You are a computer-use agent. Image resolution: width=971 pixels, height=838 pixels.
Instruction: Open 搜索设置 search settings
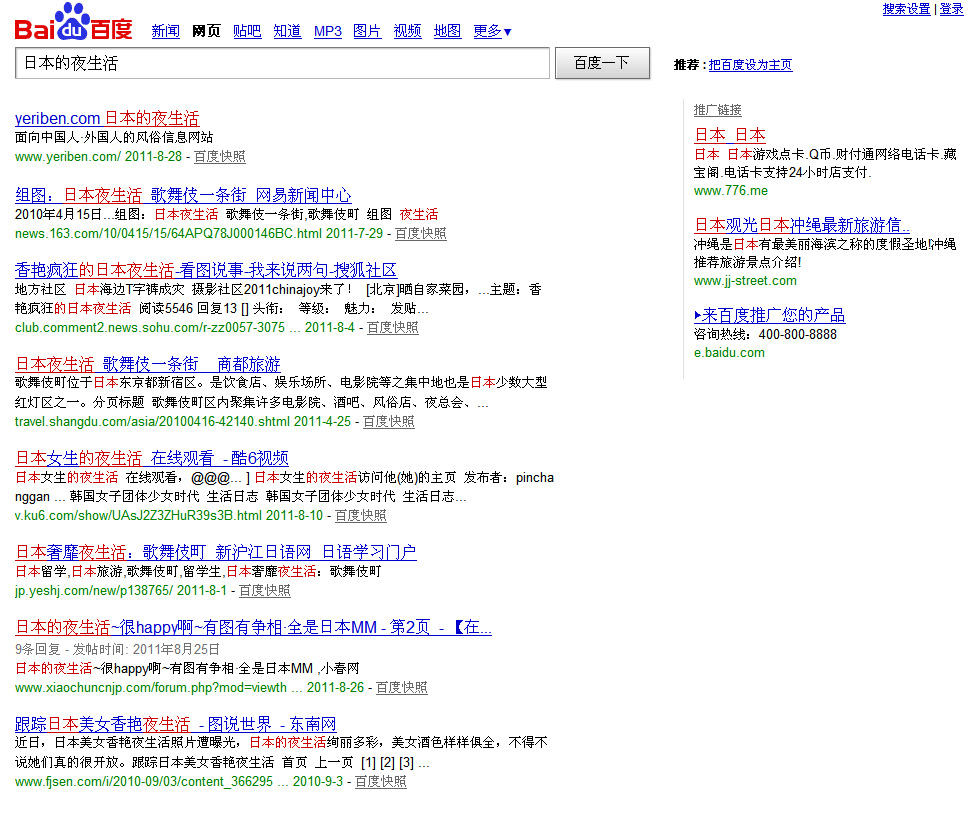click(x=906, y=9)
